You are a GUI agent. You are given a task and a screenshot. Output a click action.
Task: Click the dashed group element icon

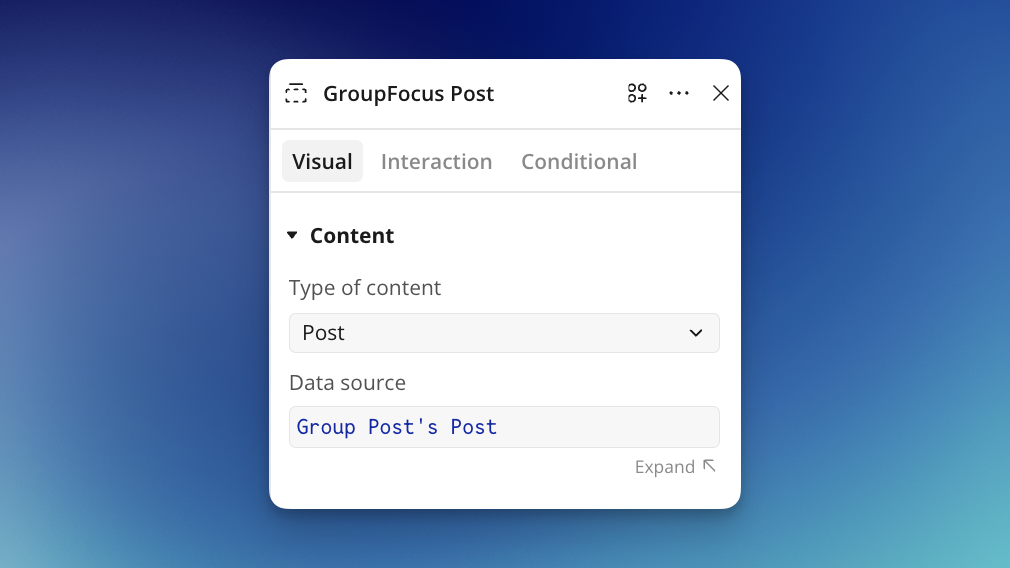tap(296, 93)
